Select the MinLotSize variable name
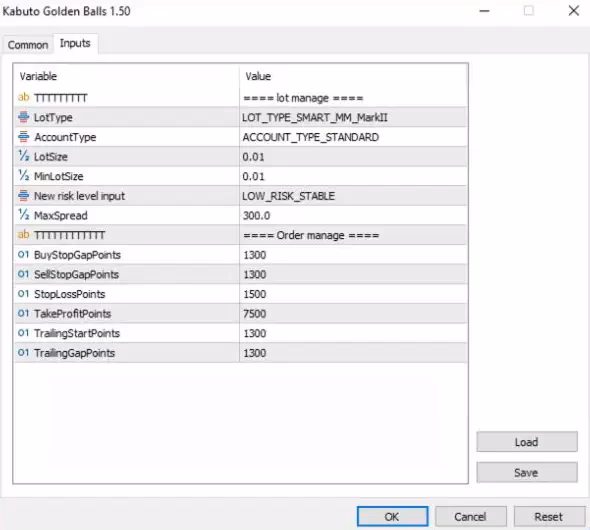This screenshot has width=590, height=530. click(x=59, y=176)
